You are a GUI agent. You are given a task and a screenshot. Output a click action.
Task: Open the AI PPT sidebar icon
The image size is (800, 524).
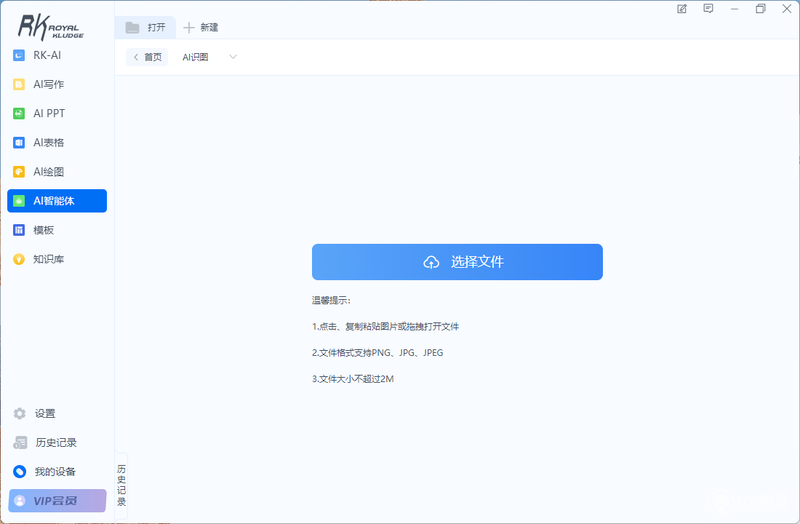click(x=19, y=113)
